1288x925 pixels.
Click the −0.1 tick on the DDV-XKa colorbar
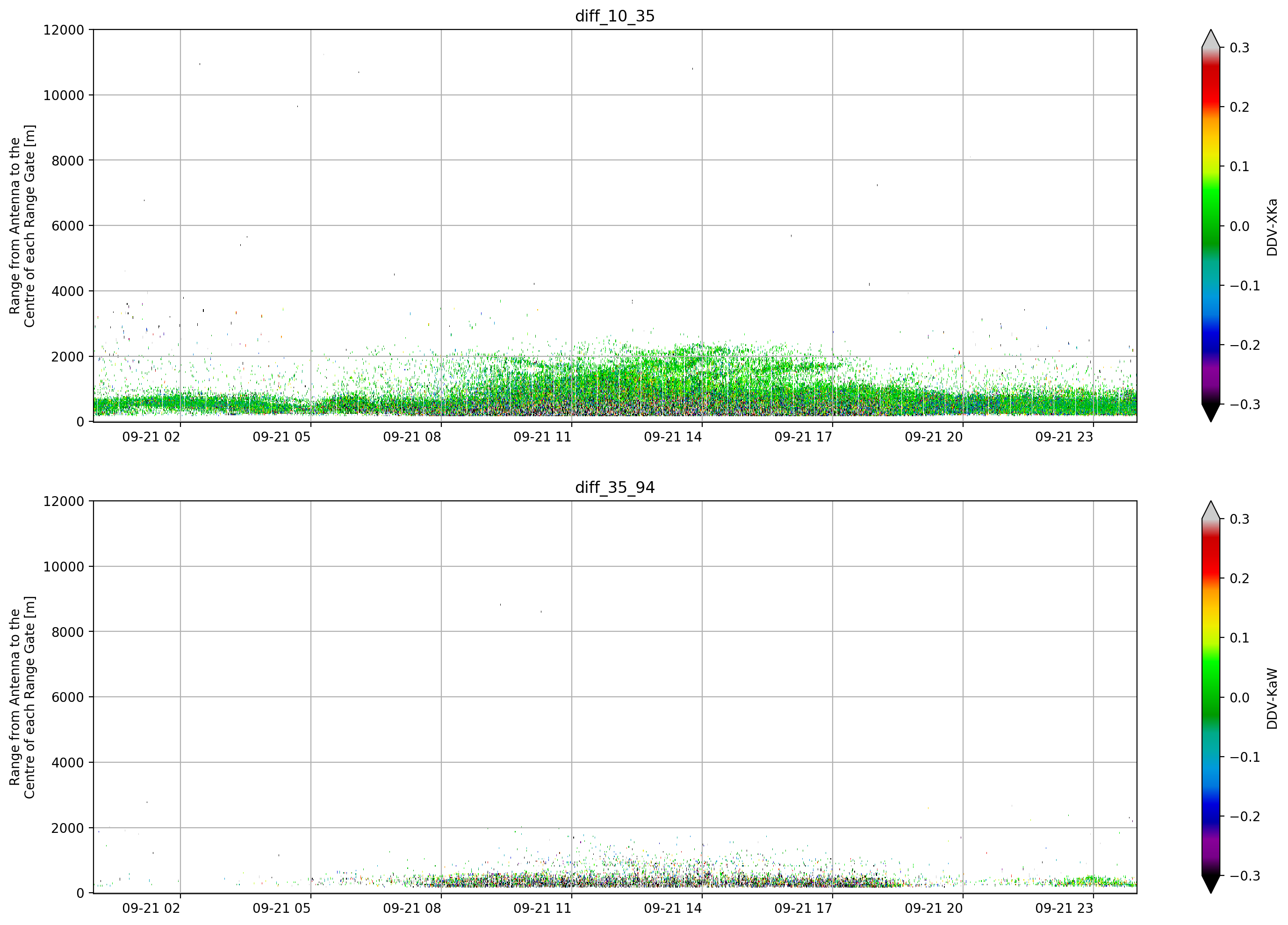[1245, 286]
